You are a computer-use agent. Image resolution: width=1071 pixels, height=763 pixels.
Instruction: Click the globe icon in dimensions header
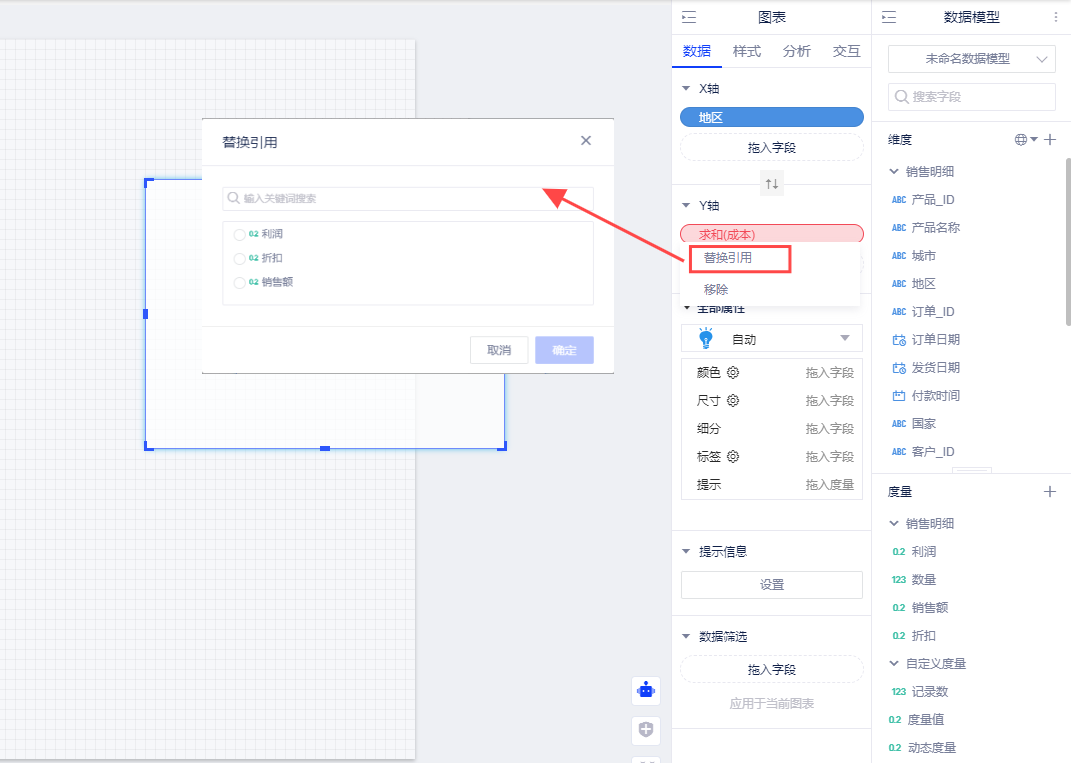(1021, 140)
